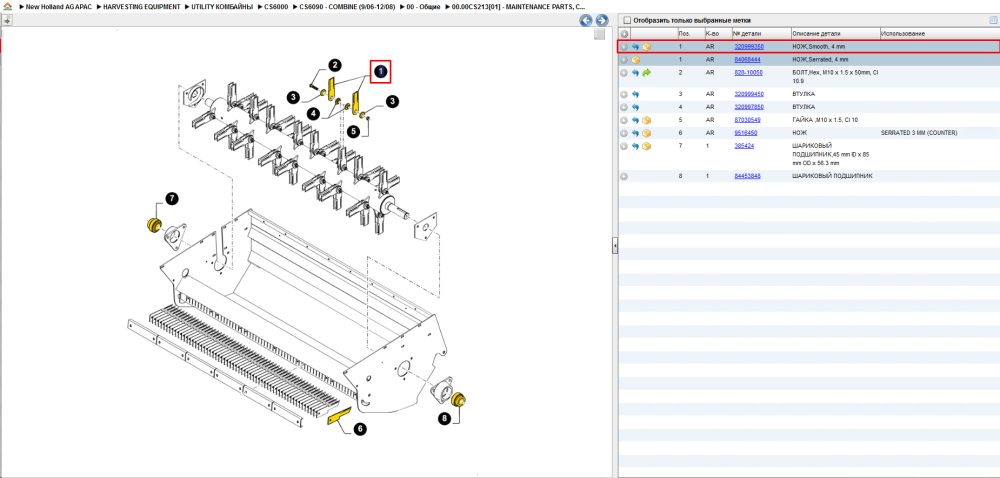Select callout 6 on the diagram
The height and width of the screenshot is (478, 1000).
tap(360, 429)
